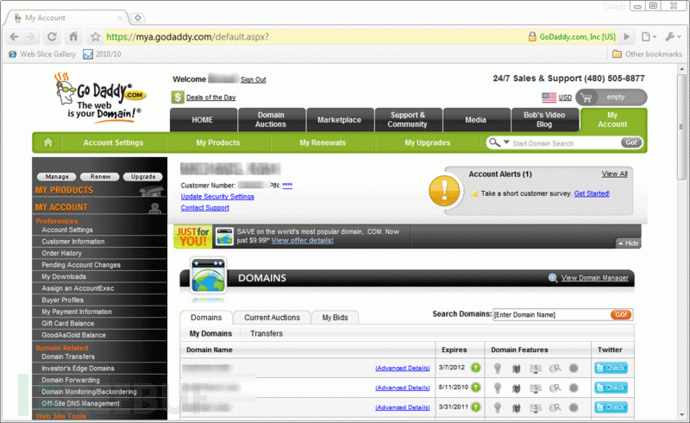Screen dimensions: 690x423
Task: Click the USD currency link
Action: pos(565,97)
